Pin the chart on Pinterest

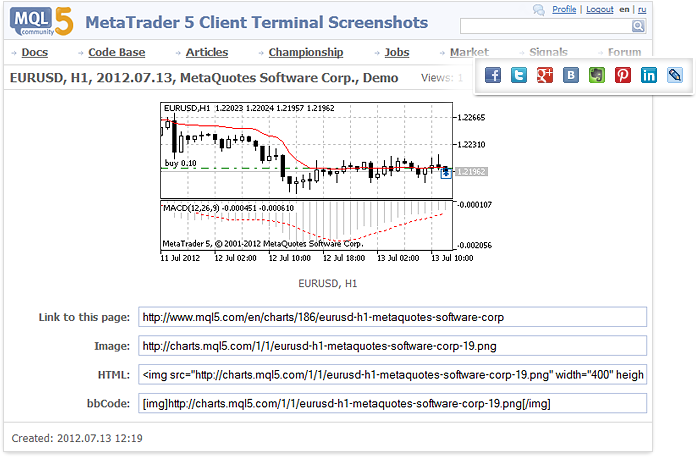pyautogui.click(x=623, y=75)
